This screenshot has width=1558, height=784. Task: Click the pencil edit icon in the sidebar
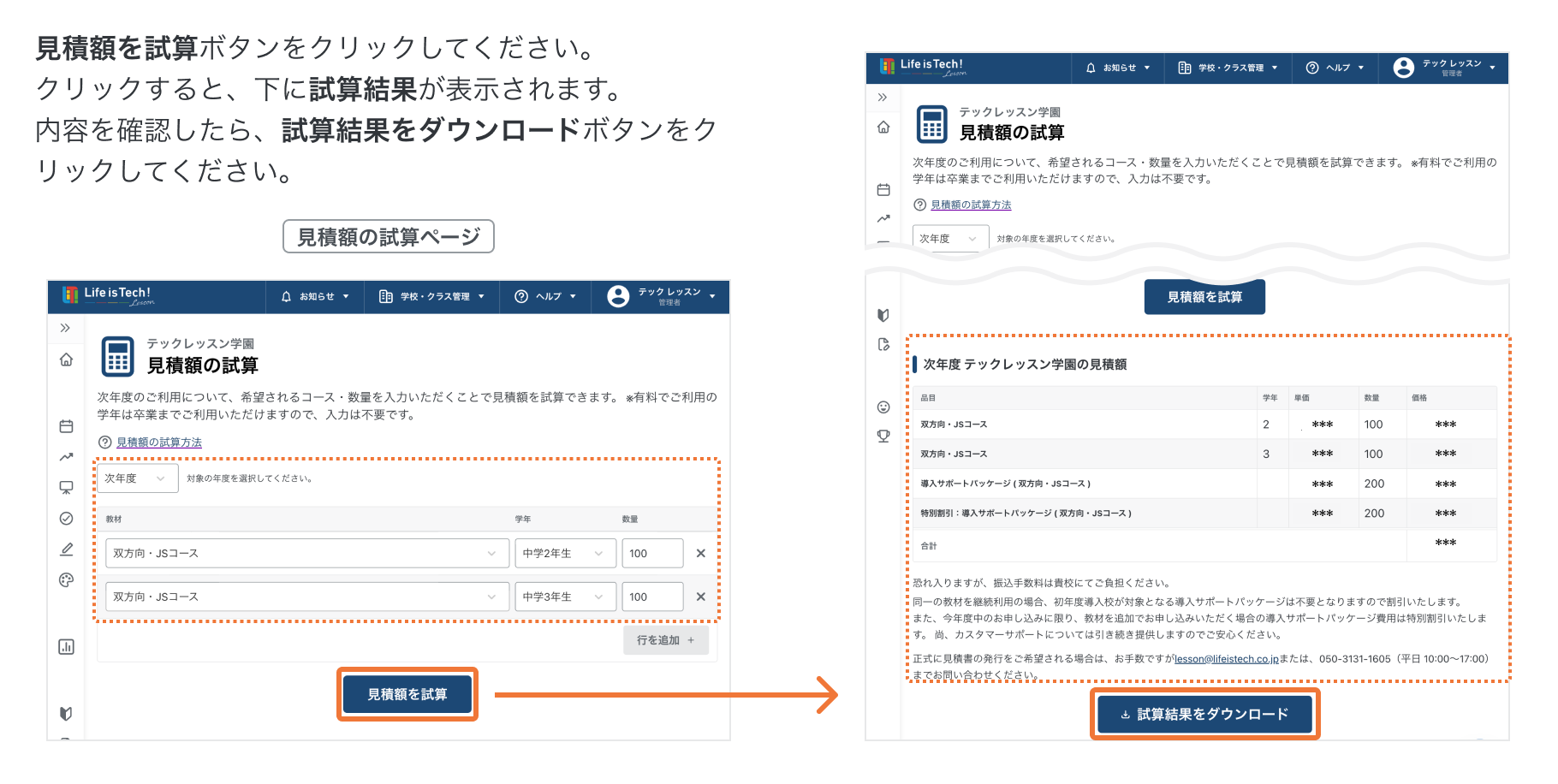pyautogui.click(x=66, y=549)
